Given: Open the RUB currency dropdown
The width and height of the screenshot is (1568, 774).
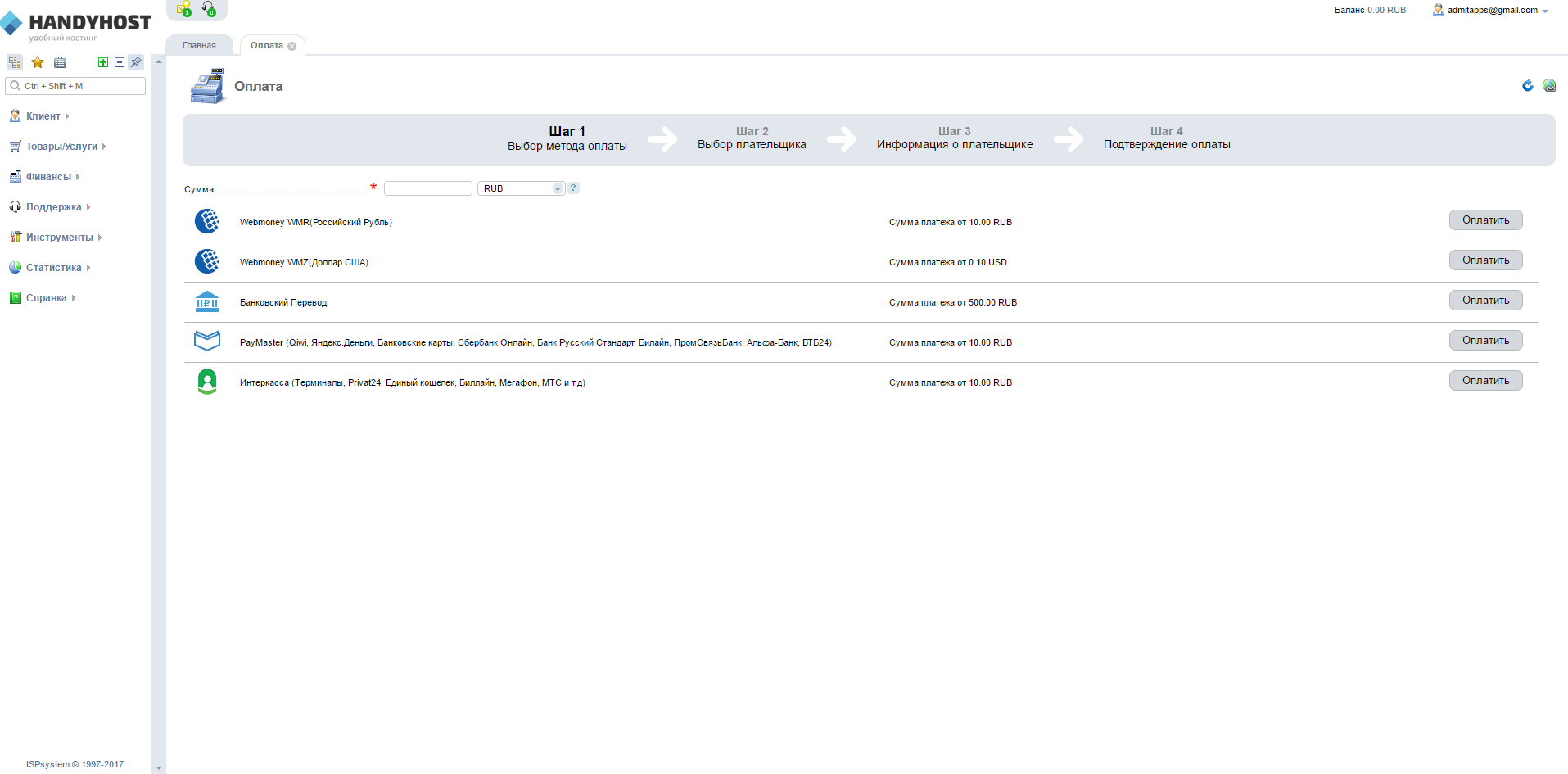Looking at the screenshot, I should pos(522,188).
